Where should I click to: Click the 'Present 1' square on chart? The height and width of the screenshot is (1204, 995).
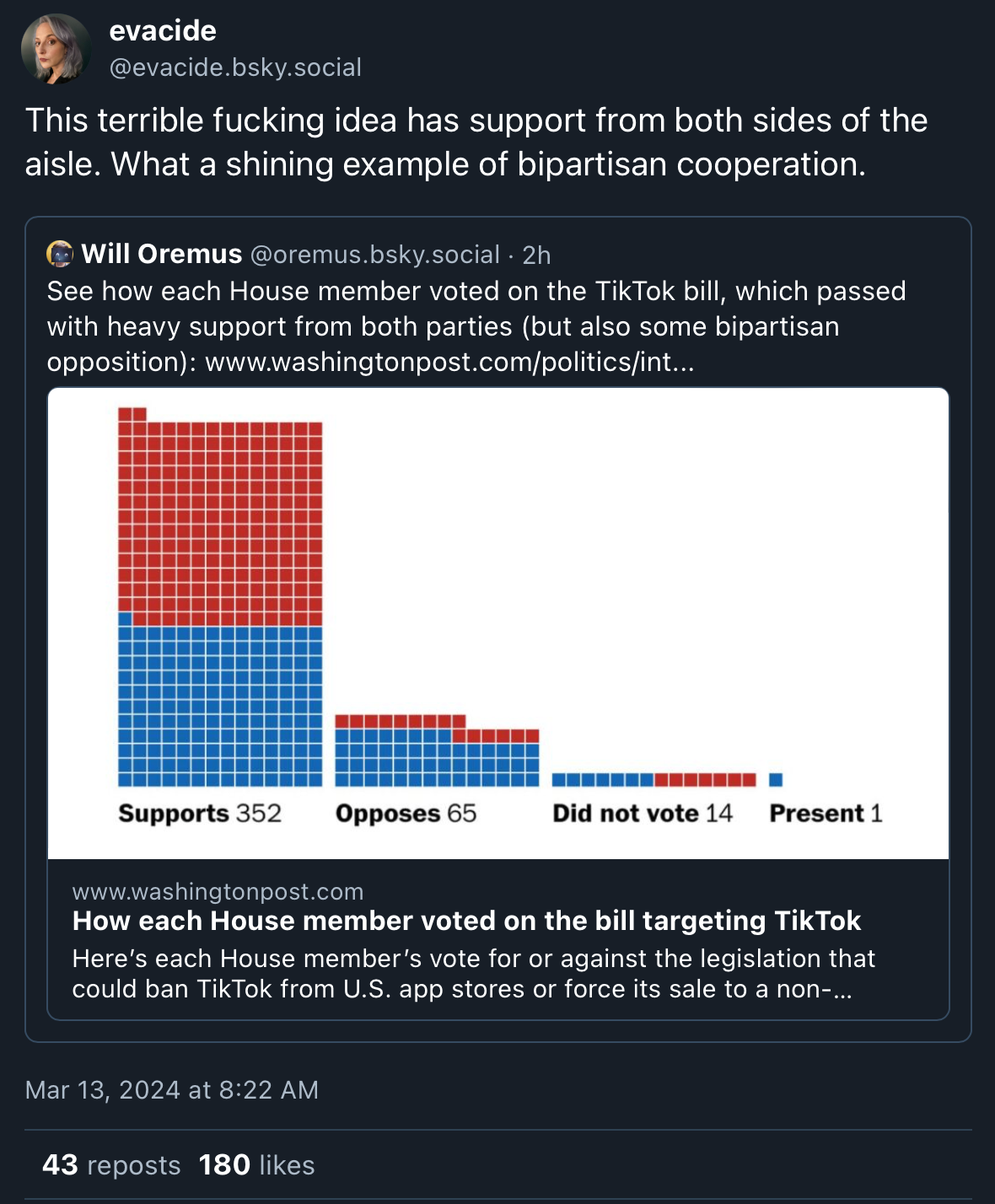pos(774,779)
